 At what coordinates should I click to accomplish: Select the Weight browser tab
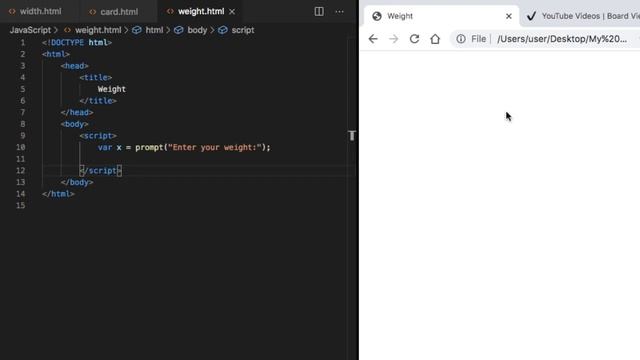pos(440,16)
